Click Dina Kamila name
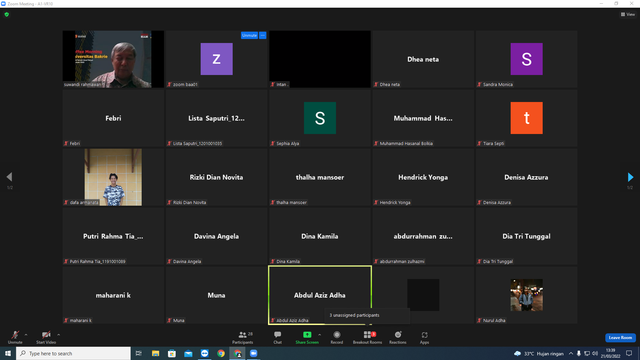This screenshot has height=360, width=640. point(320,236)
